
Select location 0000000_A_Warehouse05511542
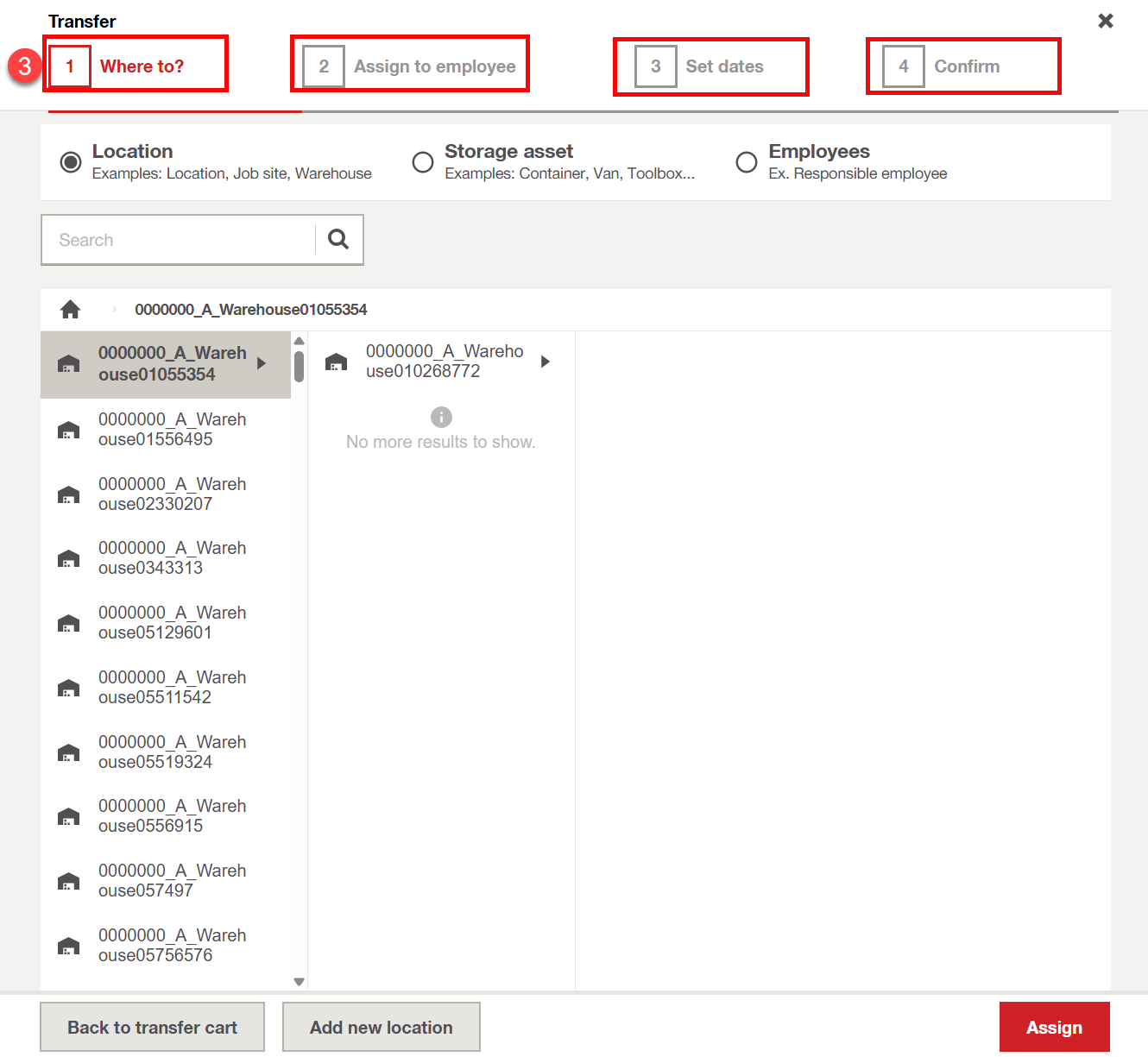click(x=166, y=688)
